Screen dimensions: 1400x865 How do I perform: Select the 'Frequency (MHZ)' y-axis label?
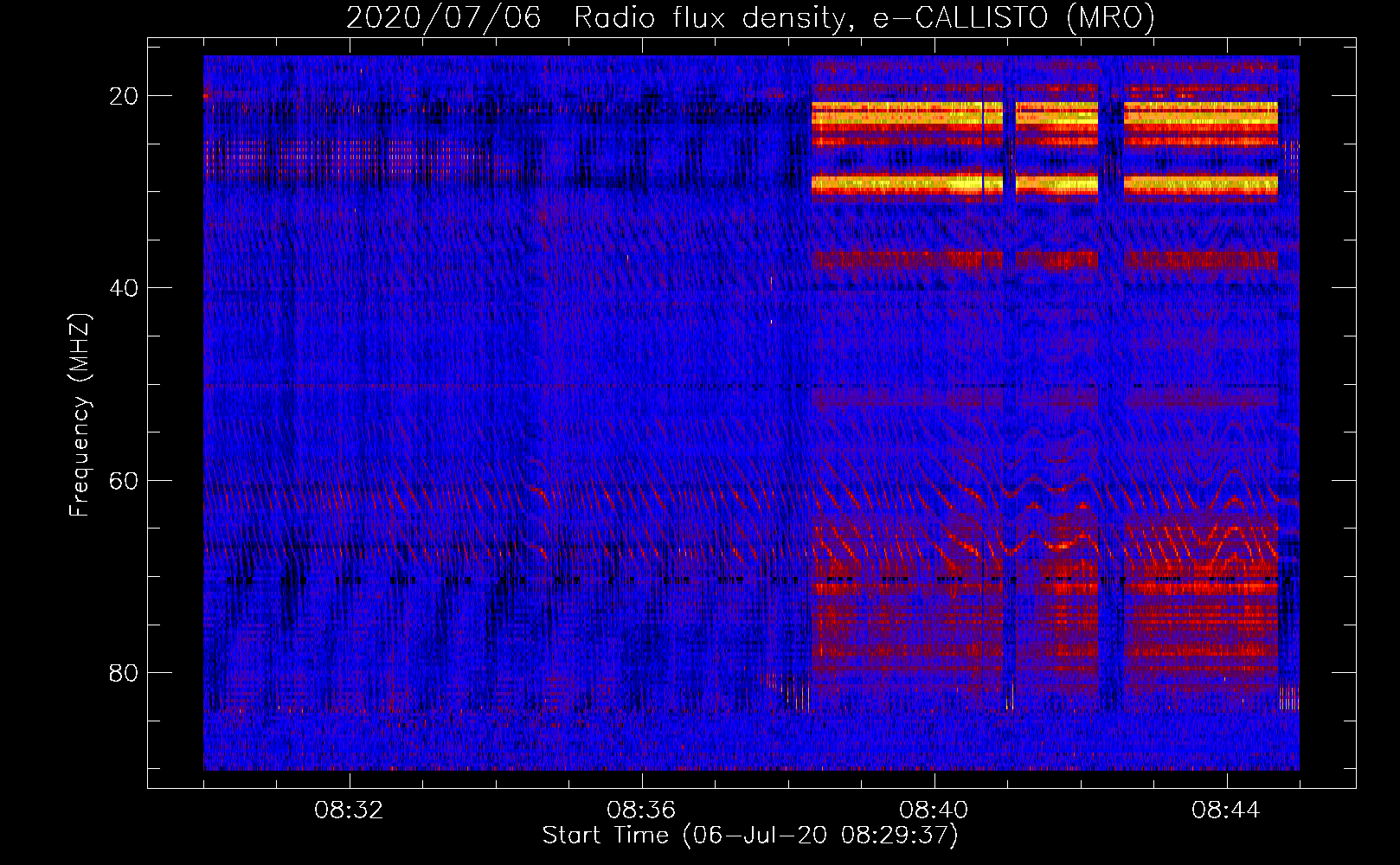[80, 415]
